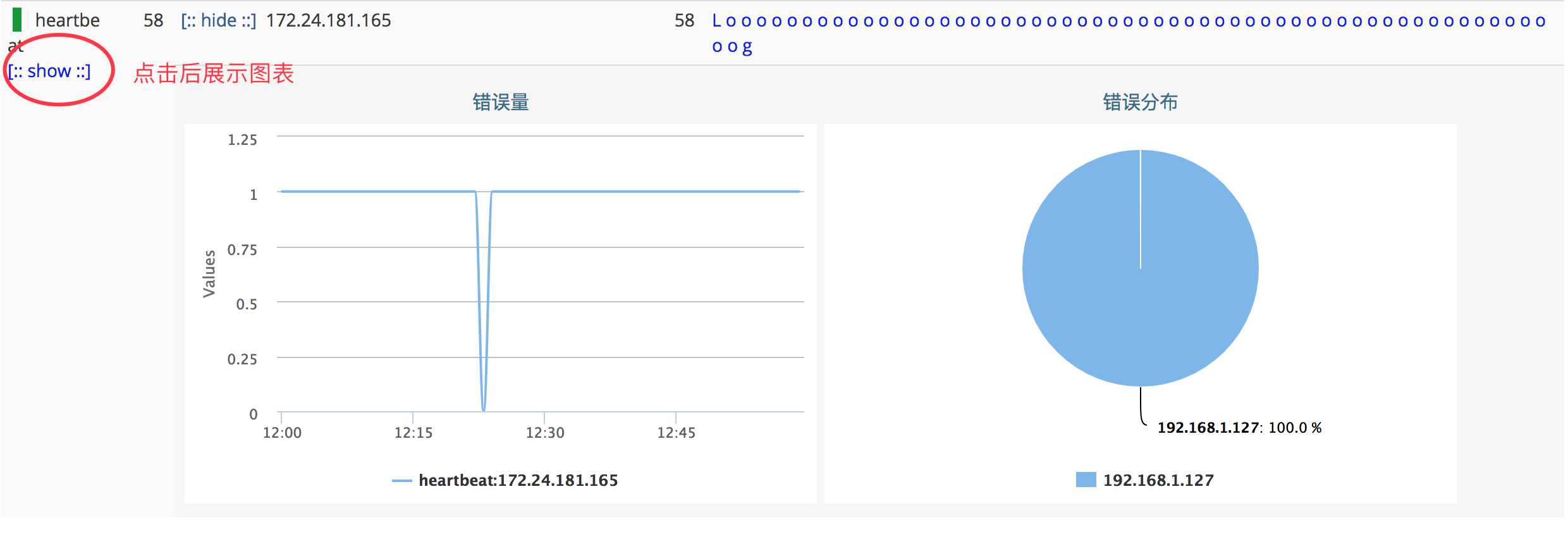Screen dimensions: 1568x539
Task: Click the 12:15 x-axis tick label
Action: (x=413, y=433)
